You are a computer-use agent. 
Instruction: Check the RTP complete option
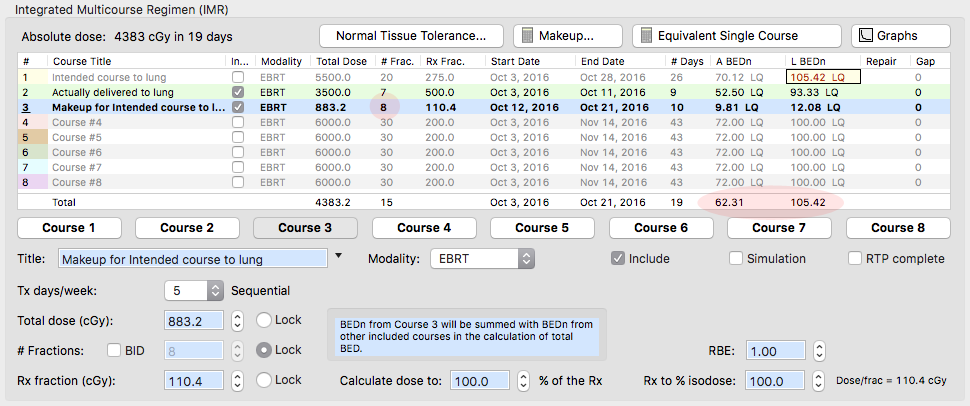point(855,259)
